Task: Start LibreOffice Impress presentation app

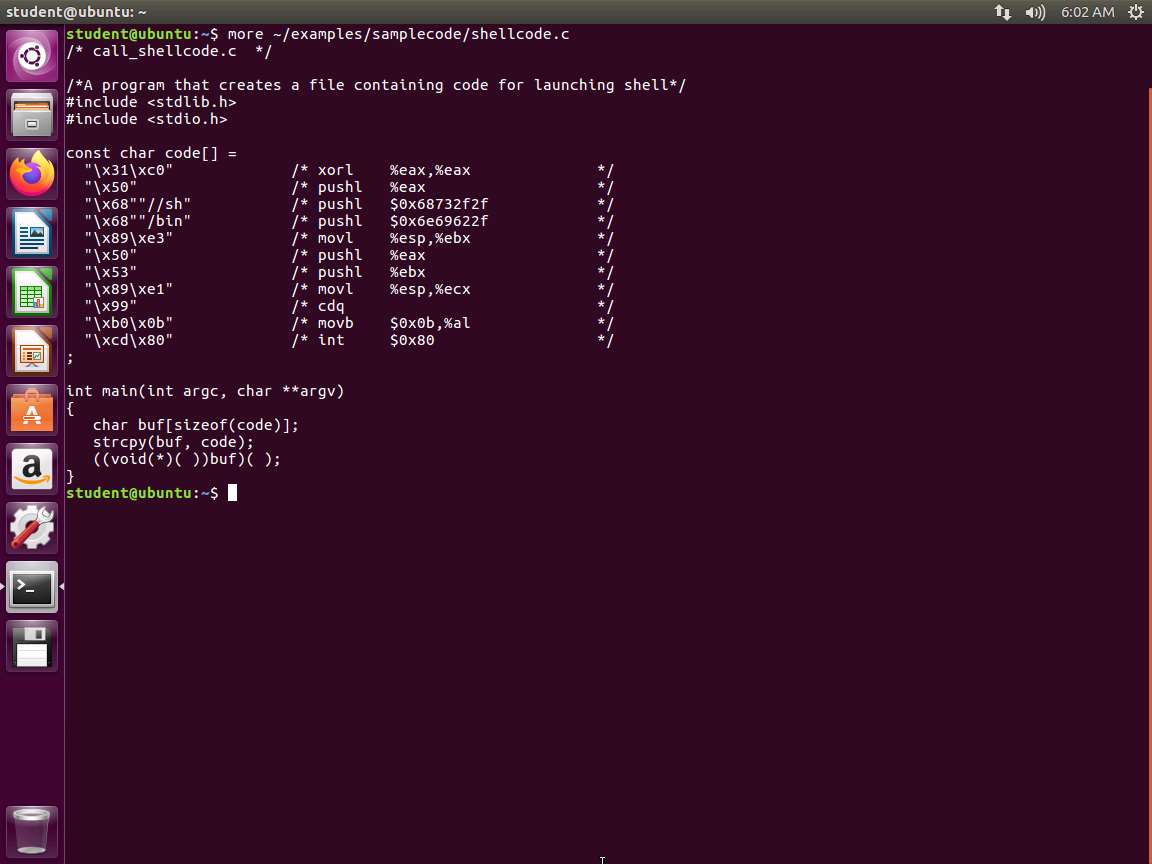Action: (x=32, y=352)
